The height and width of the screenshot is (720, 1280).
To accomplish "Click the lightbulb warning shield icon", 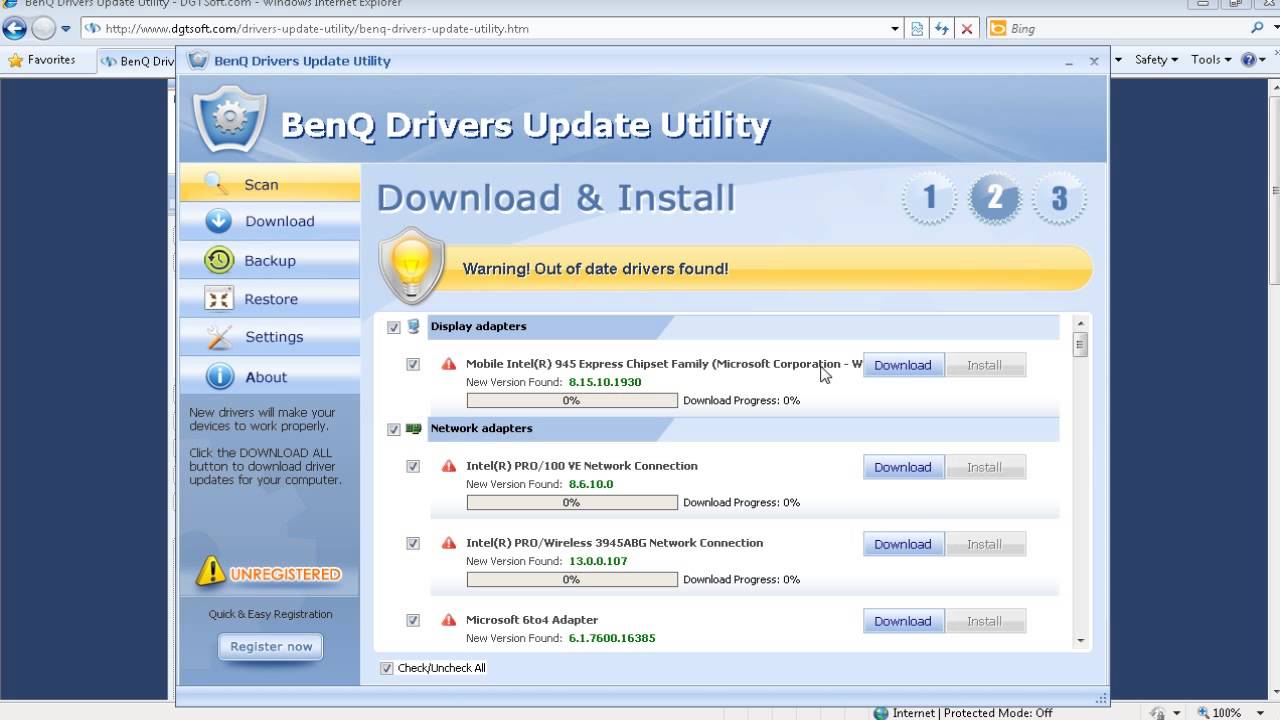I will (x=411, y=265).
